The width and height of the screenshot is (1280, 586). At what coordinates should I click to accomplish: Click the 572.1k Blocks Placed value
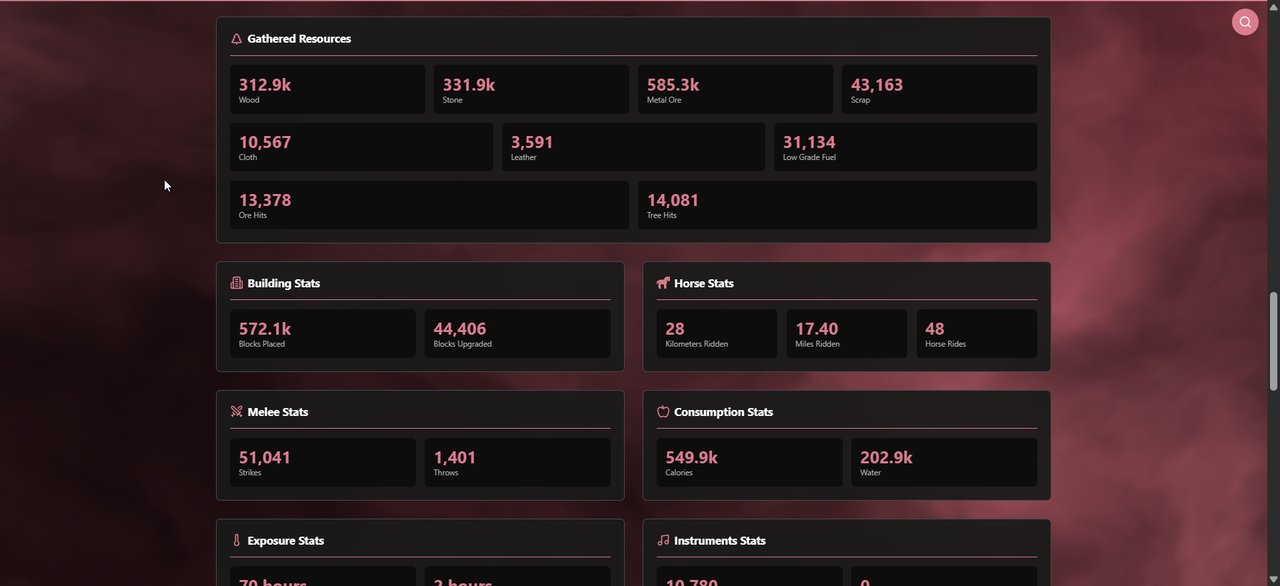pyautogui.click(x=265, y=329)
